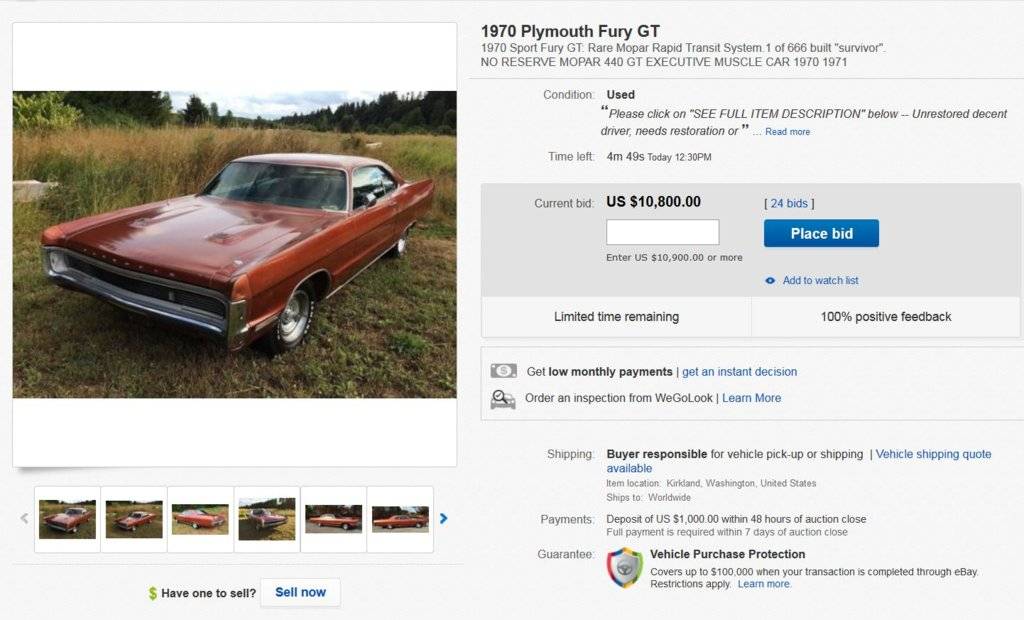Open get an instant decision link
Viewport: 1024px width, 620px height.
(739, 372)
